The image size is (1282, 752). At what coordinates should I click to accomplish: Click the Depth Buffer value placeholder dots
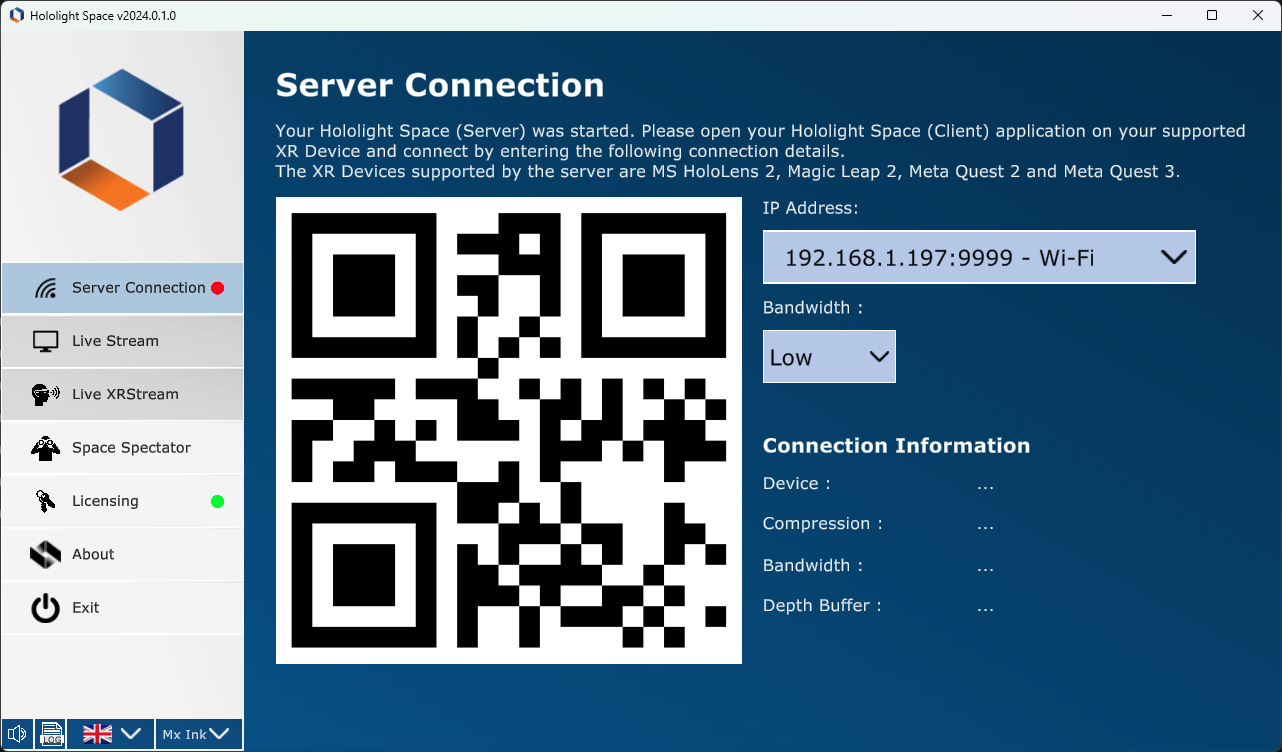(x=985, y=609)
